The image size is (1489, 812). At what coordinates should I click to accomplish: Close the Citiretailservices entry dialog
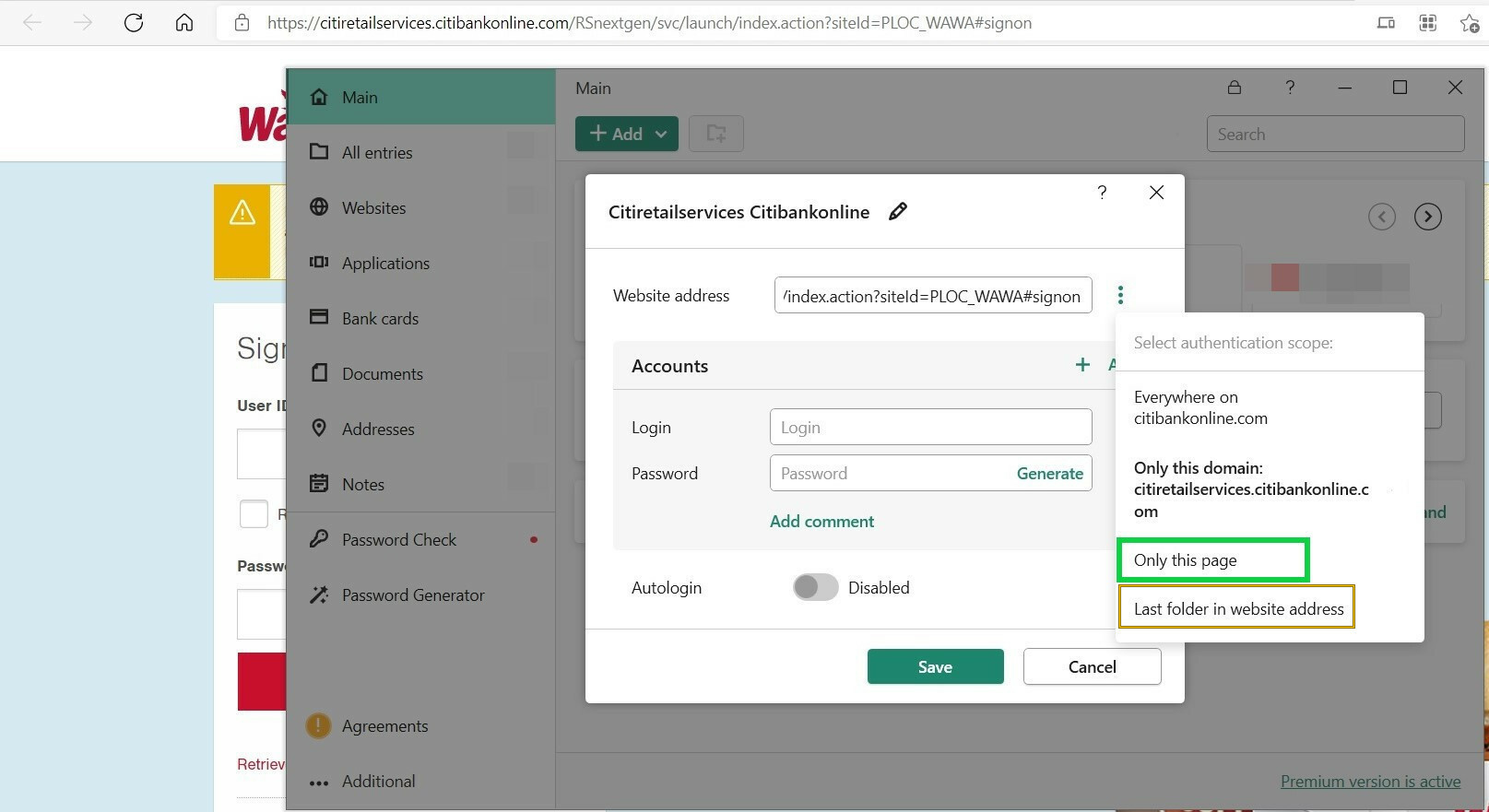pos(1156,192)
